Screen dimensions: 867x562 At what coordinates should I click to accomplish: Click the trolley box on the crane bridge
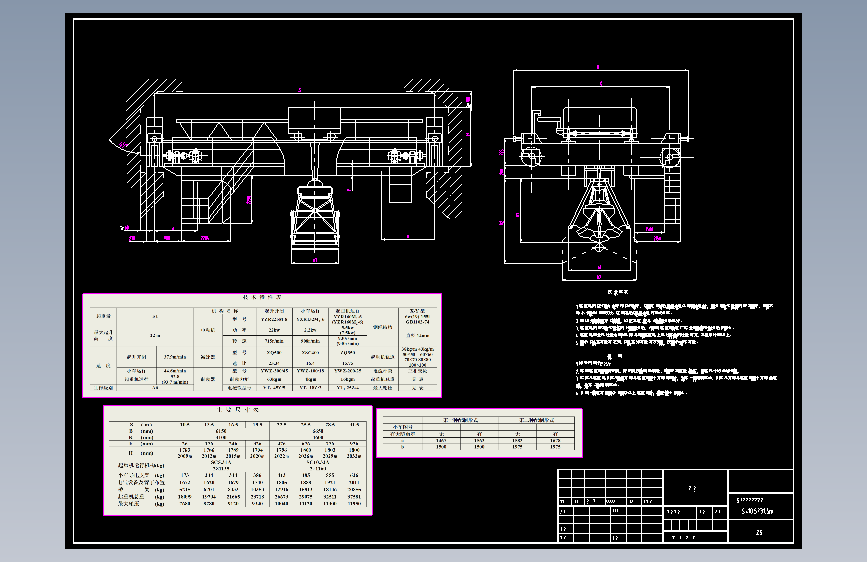(x=314, y=120)
